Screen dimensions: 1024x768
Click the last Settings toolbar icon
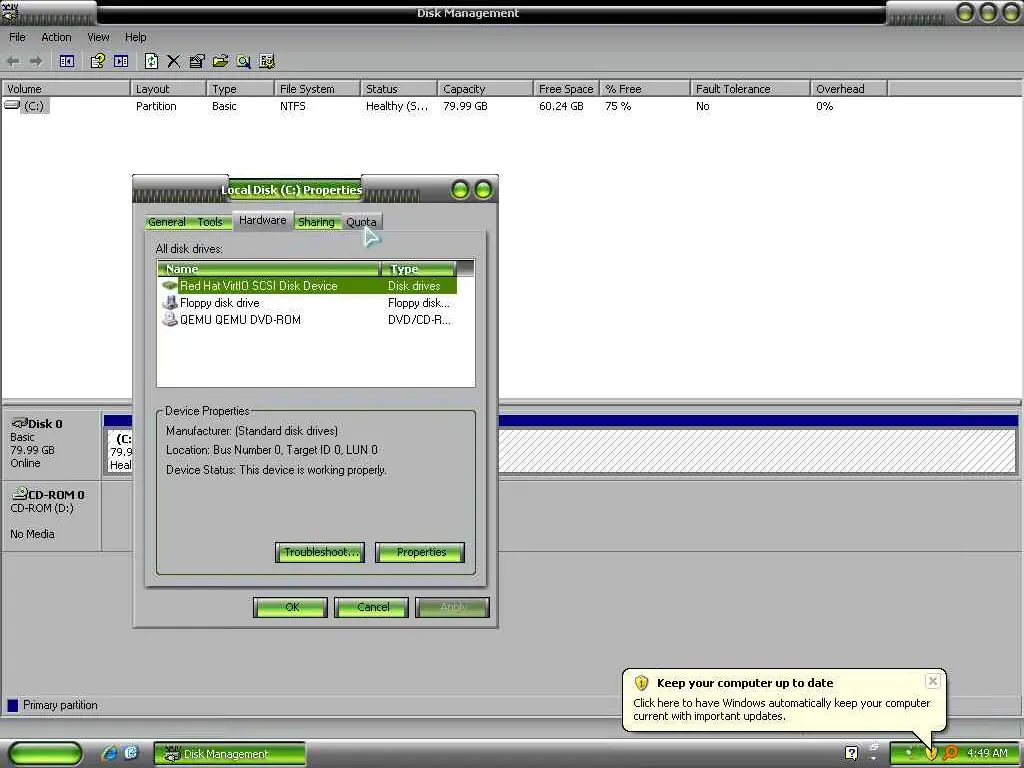(x=267, y=61)
